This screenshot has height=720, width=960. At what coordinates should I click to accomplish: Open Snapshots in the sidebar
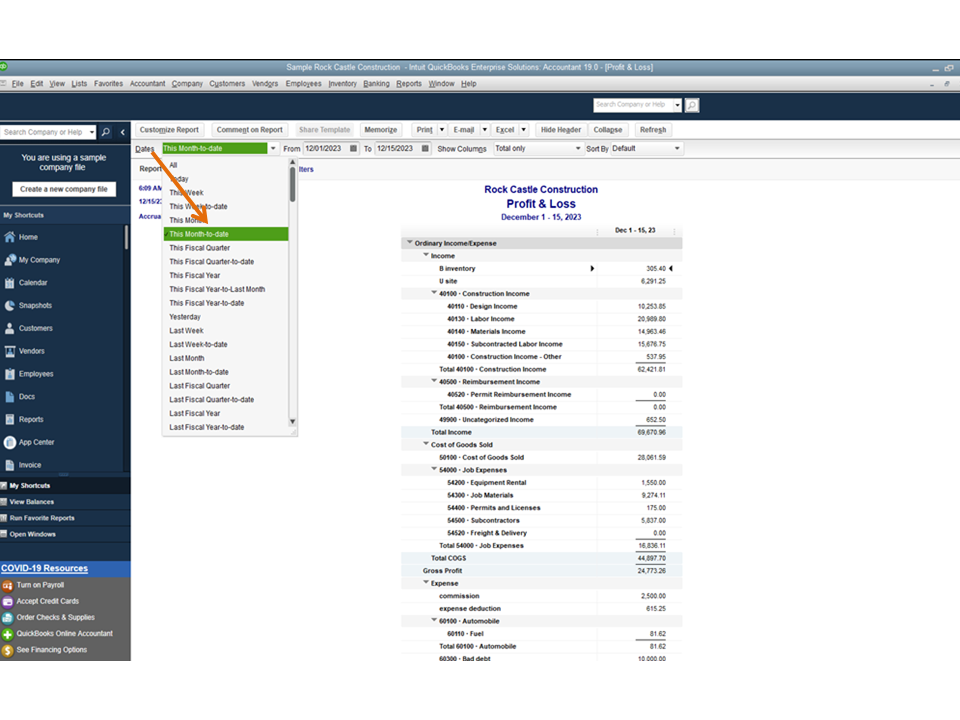(10, 306)
